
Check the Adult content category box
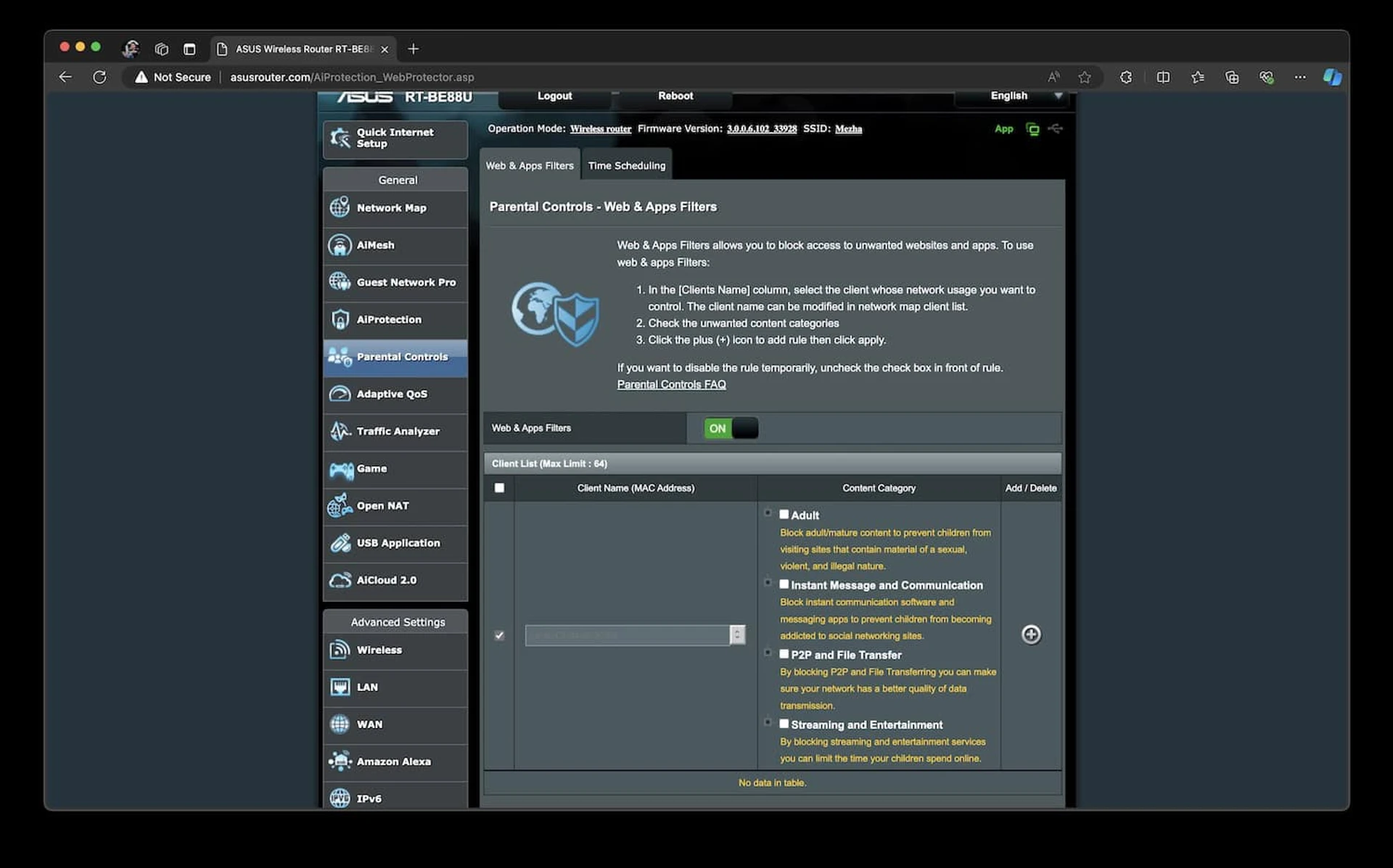pyautogui.click(x=784, y=514)
